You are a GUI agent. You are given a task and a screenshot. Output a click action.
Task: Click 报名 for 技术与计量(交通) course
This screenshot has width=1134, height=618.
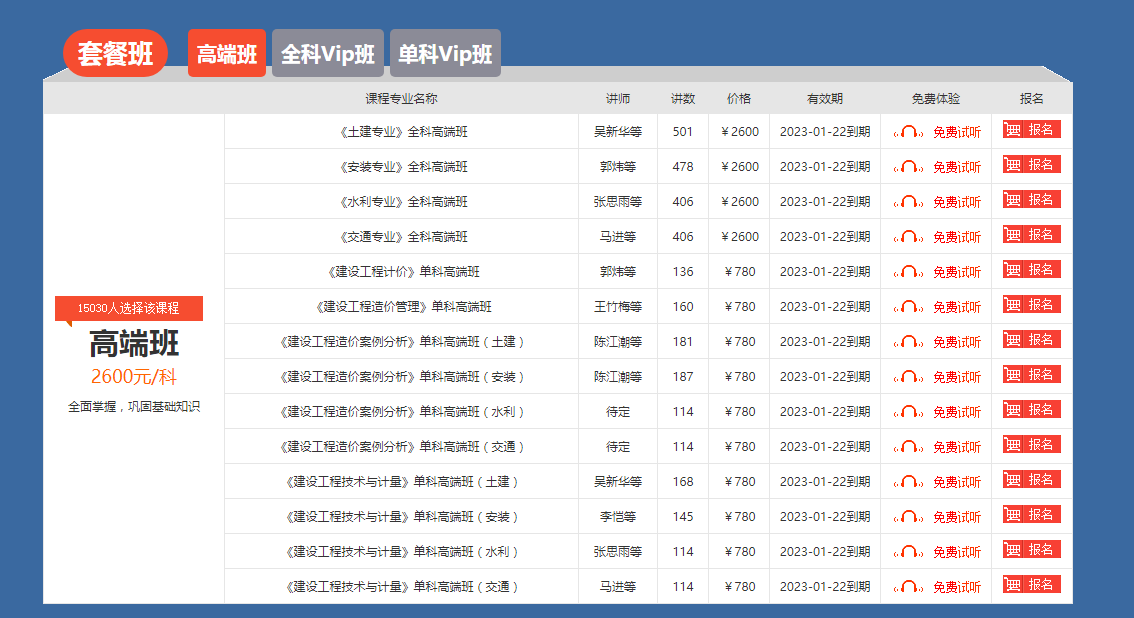pos(1031,585)
